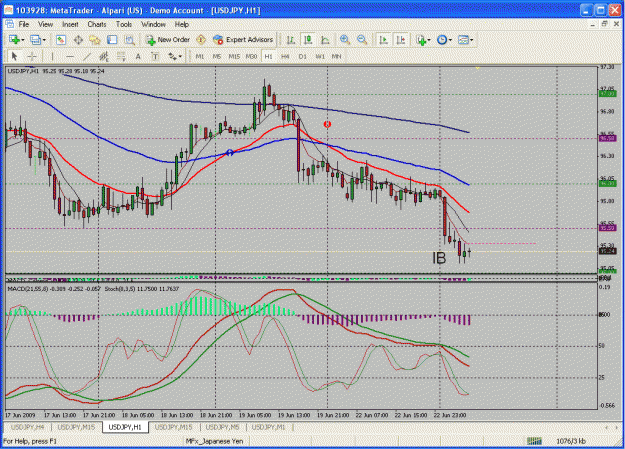Select the H1 timeframe button
625x449 pixels.
click(x=268, y=56)
